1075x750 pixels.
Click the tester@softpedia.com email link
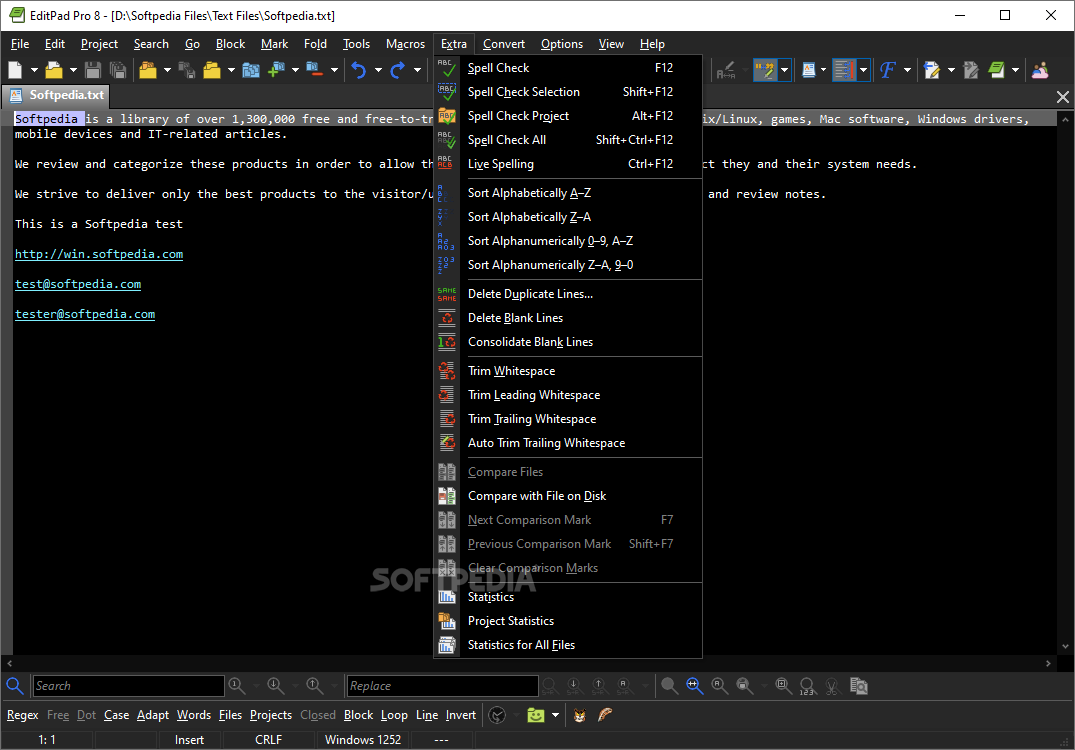85,314
